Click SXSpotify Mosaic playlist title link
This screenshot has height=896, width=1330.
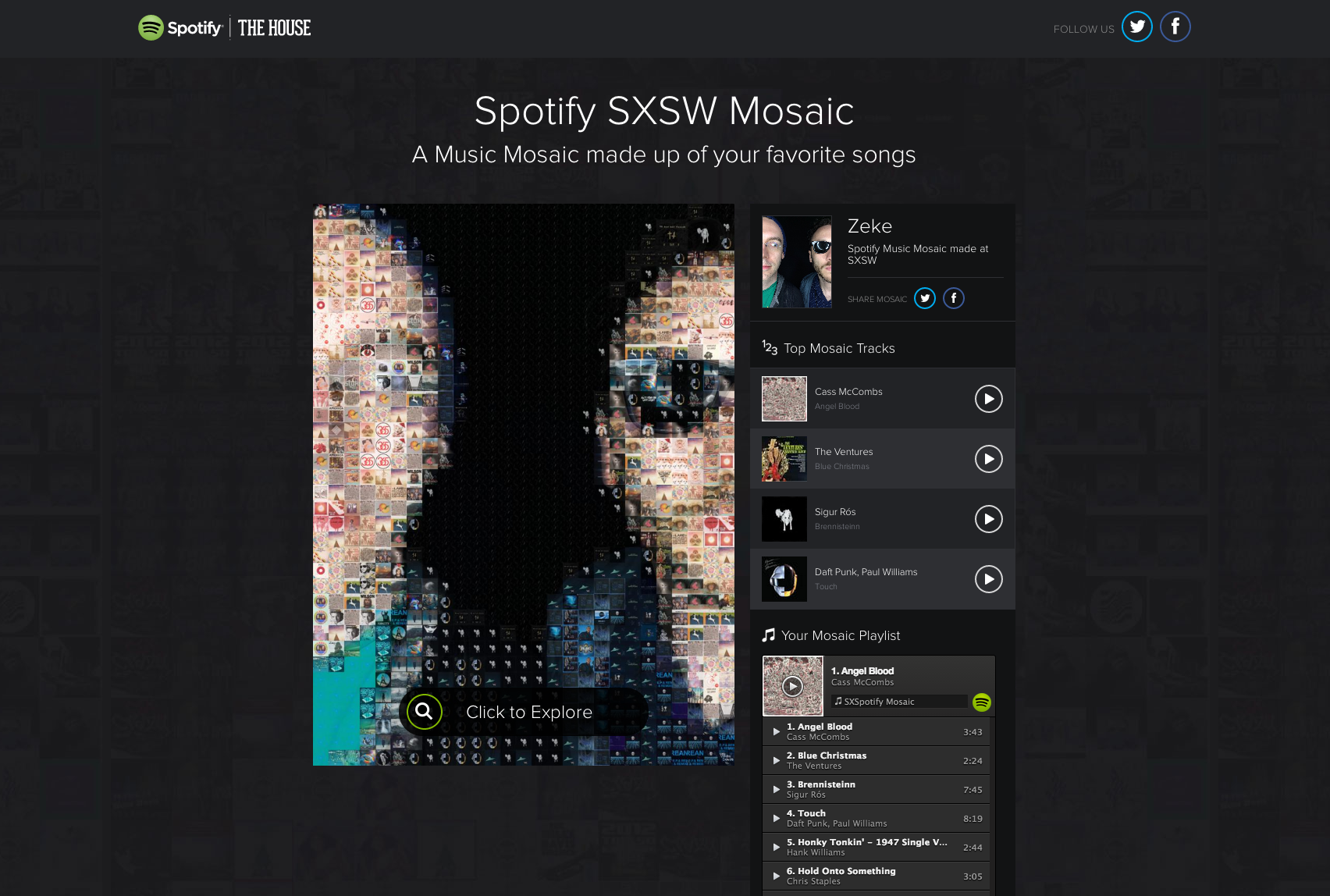879,702
